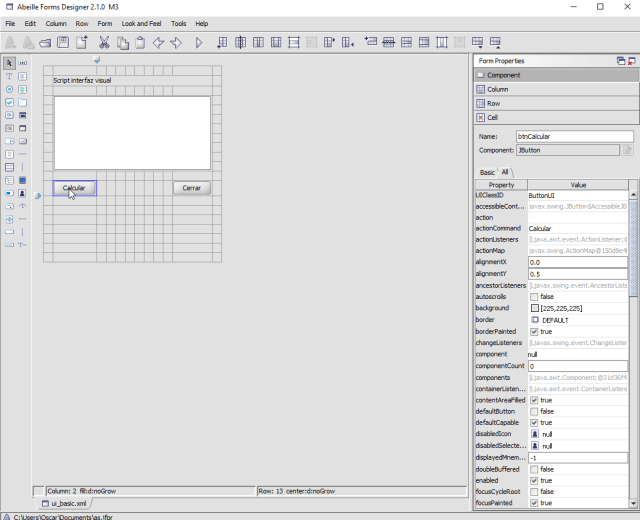
Task: Click the Cerrar button on the form
Action: (x=191, y=188)
